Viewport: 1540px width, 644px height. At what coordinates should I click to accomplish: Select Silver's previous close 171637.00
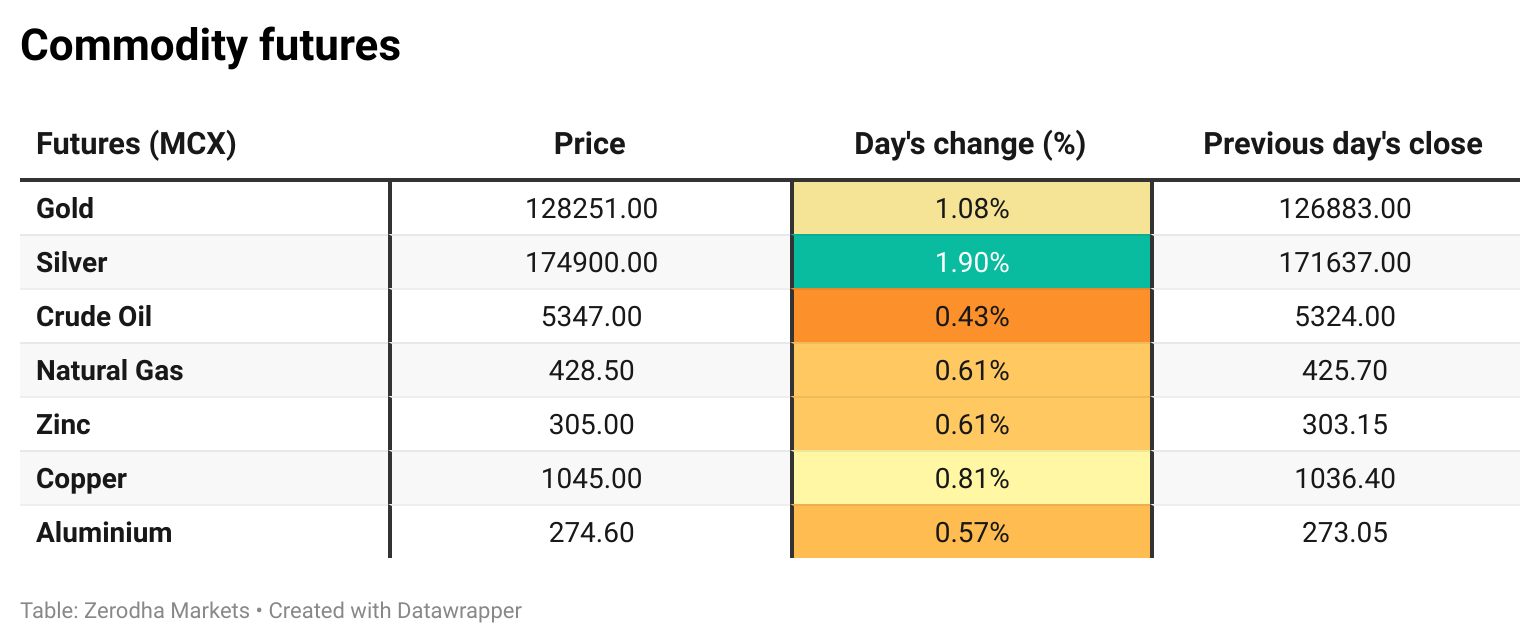click(x=1344, y=263)
